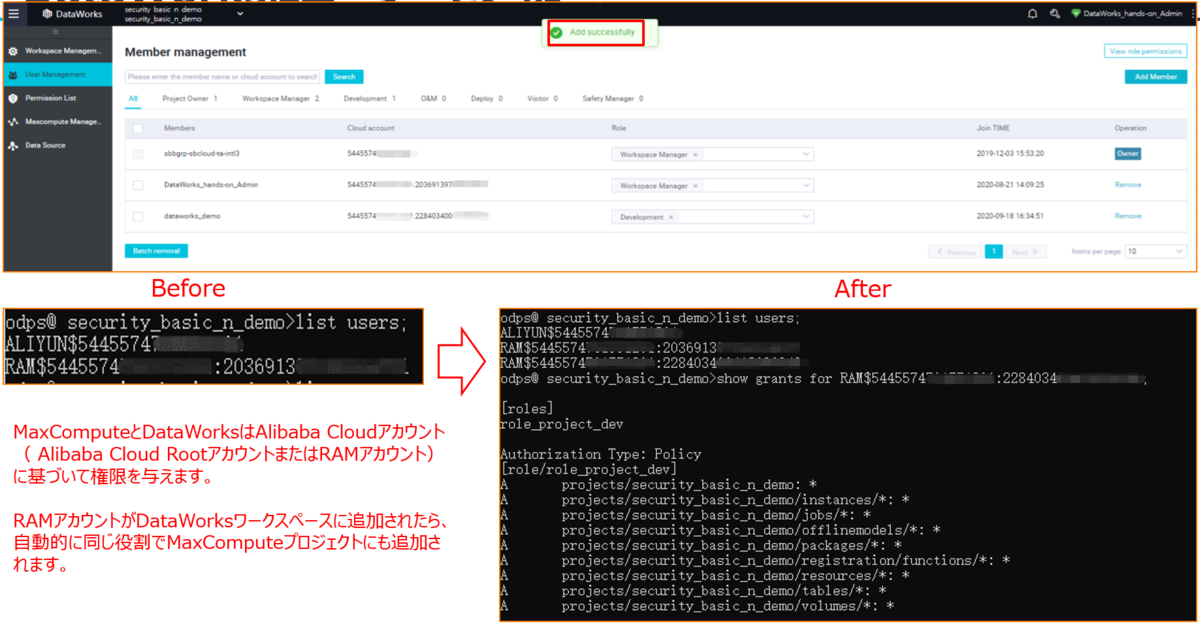Image resolution: width=1200 pixels, height=626 pixels.
Task: Click the Join TIME column header
Action: [995, 128]
